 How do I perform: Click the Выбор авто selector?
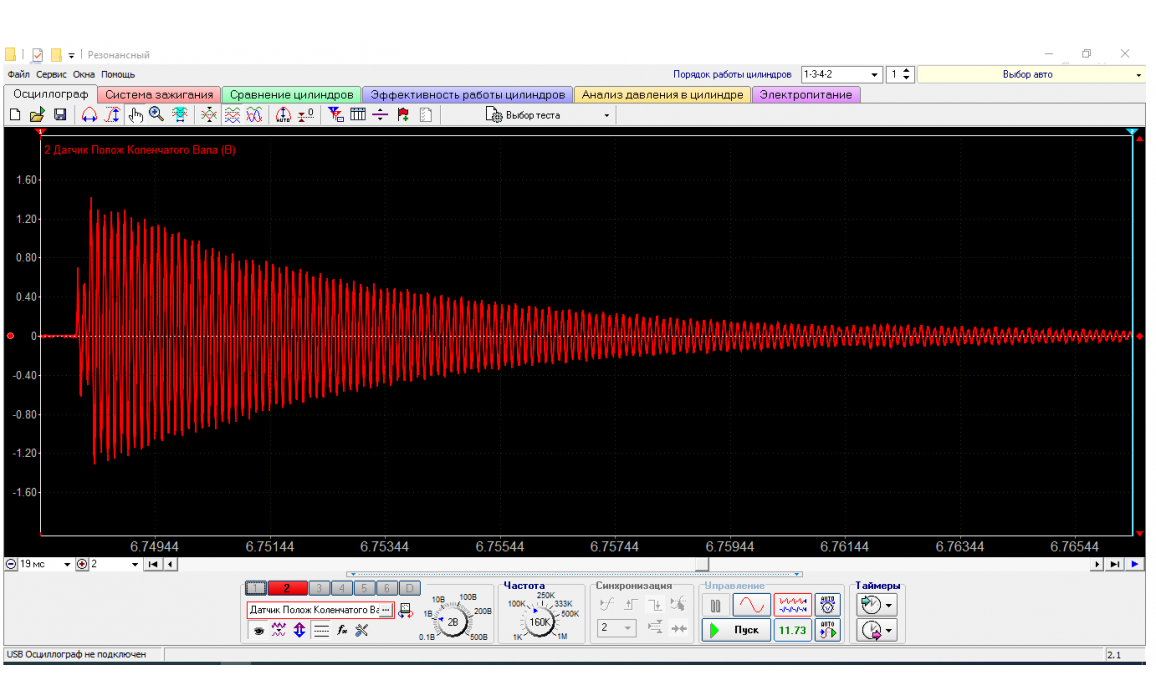tap(1029, 74)
